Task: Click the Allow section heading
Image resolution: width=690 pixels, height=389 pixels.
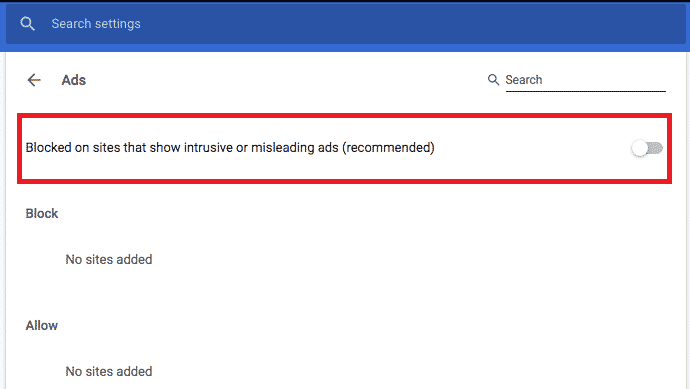Action: (42, 326)
